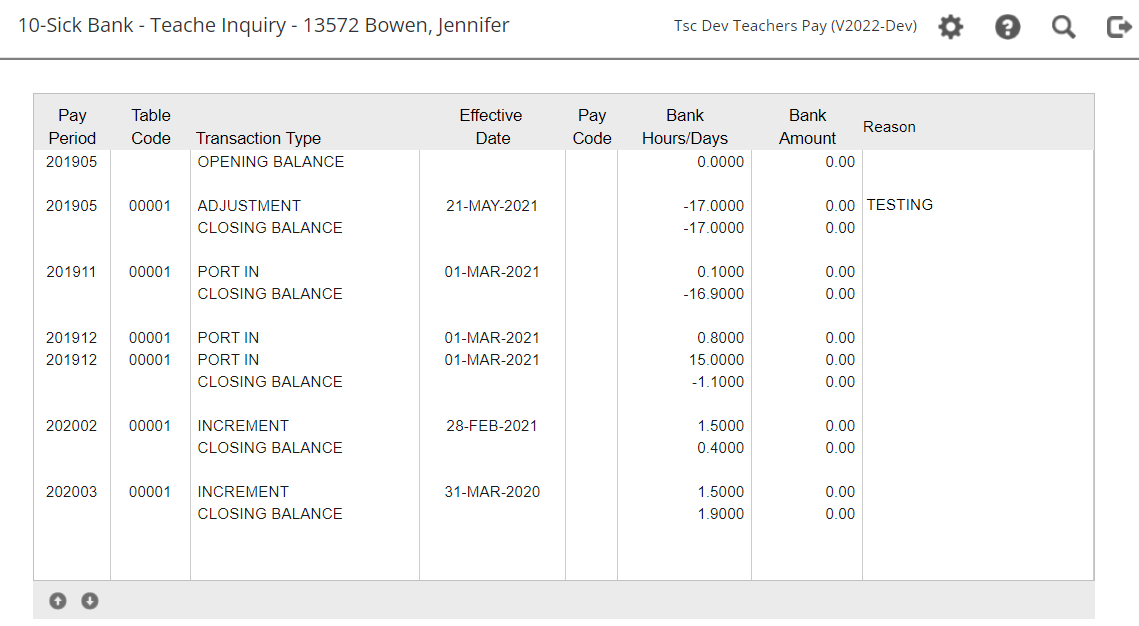Screen dimensions: 1139x626
Task: Select the Effective Date column header
Action: (491, 127)
